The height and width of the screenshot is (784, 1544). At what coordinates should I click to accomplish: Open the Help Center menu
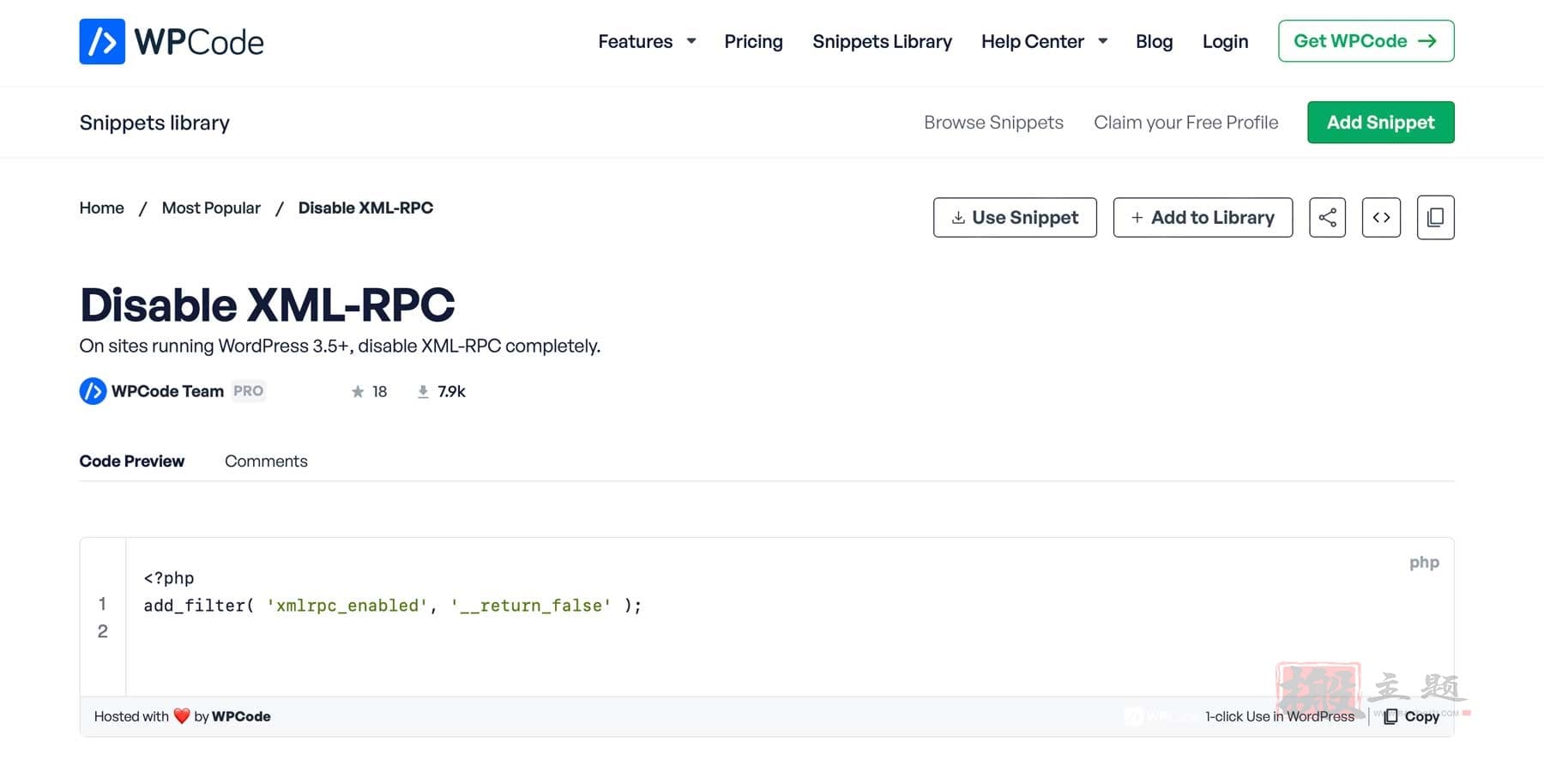[x=1033, y=41]
